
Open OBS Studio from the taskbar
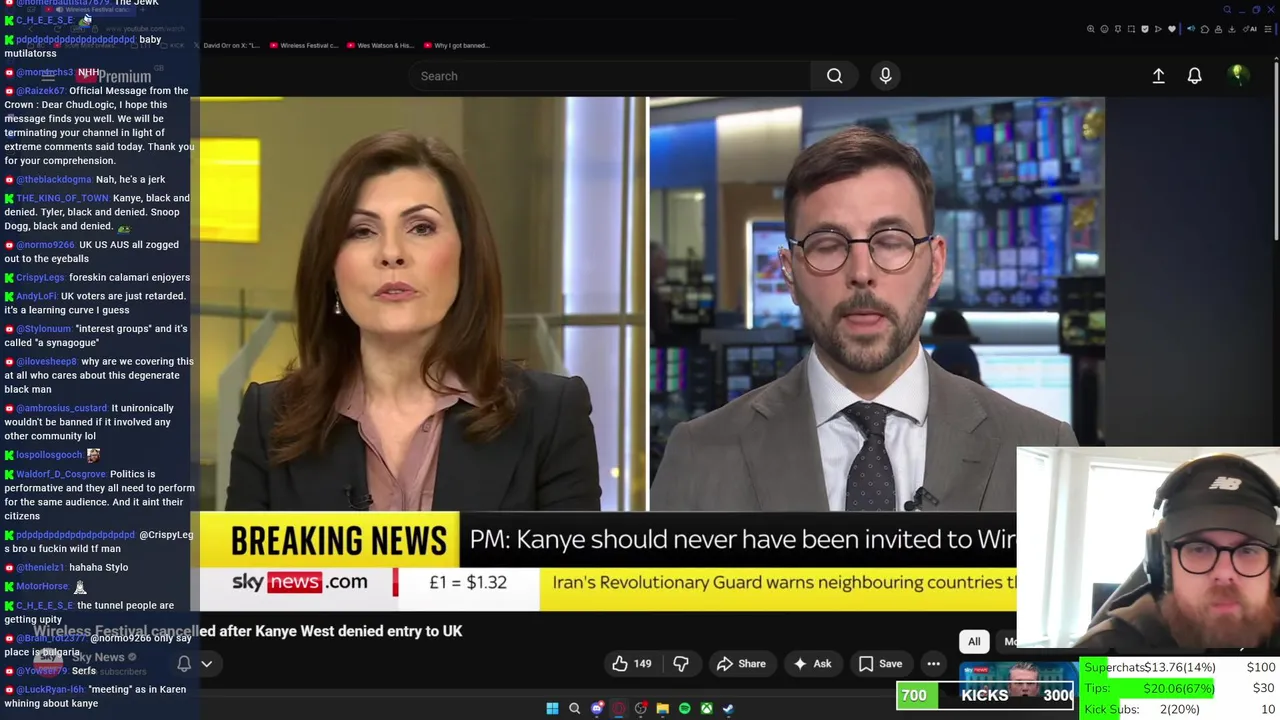click(x=641, y=708)
